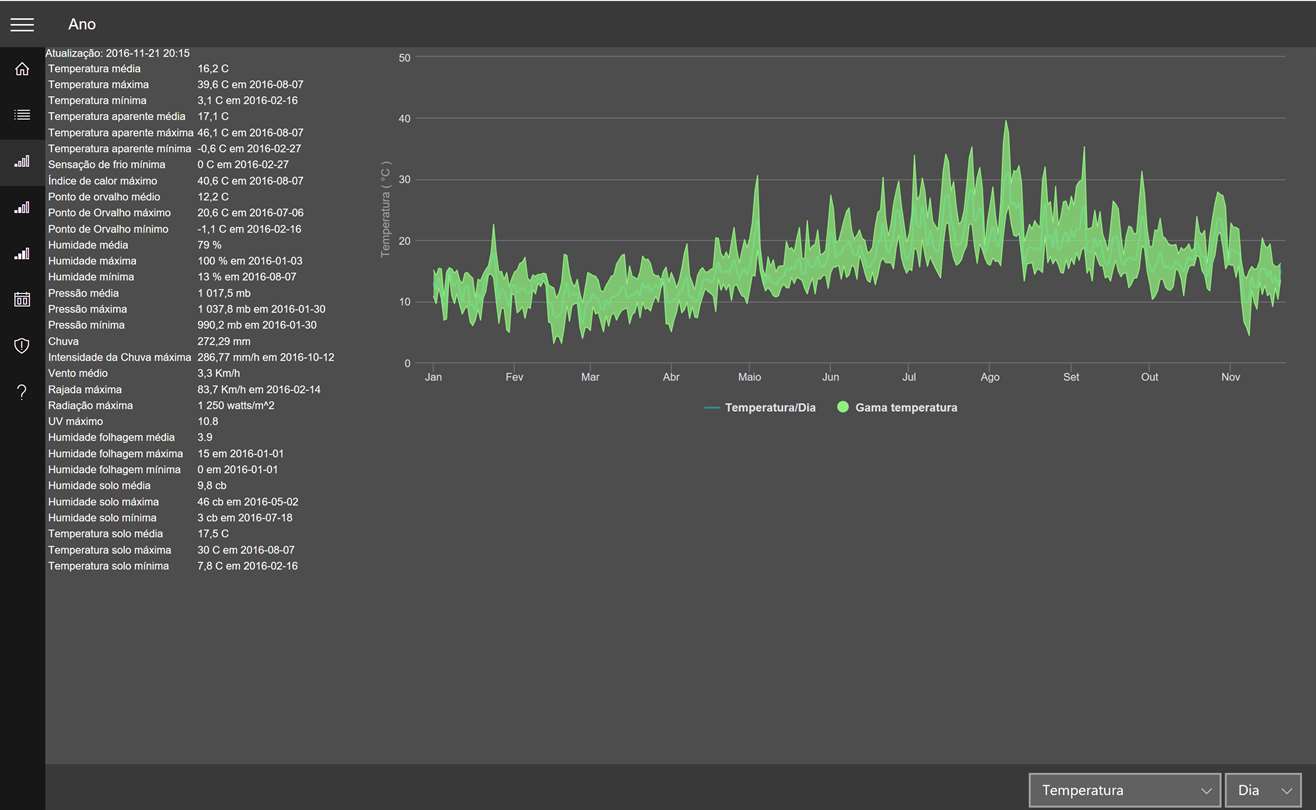Open the calendar icon in sidebar
The height and width of the screenshot is (810, 1316).
[22, 299]
